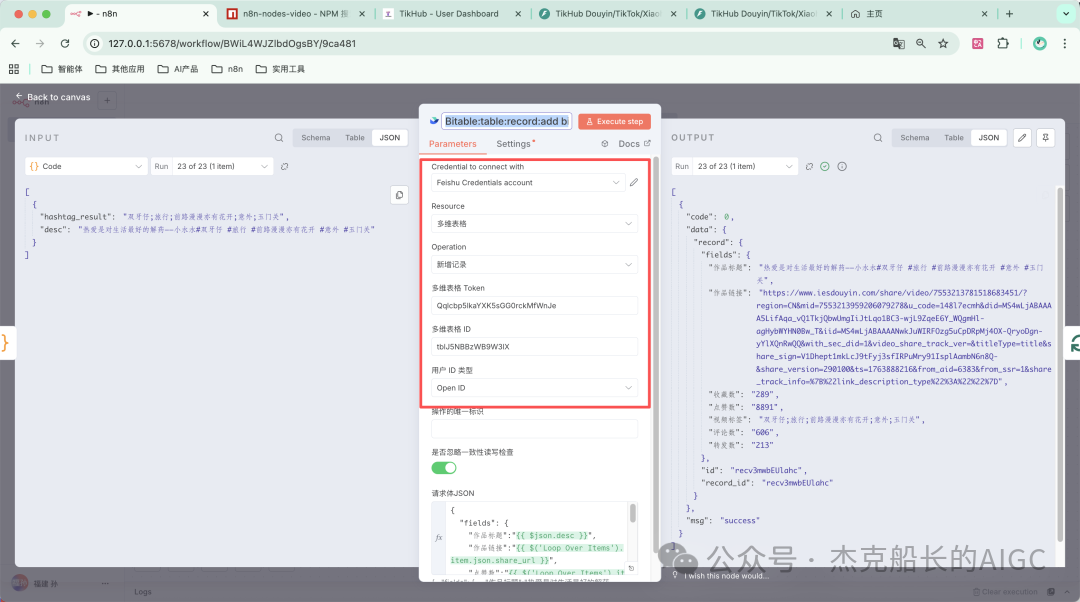Click the parameters panel scrollbar

656,355
